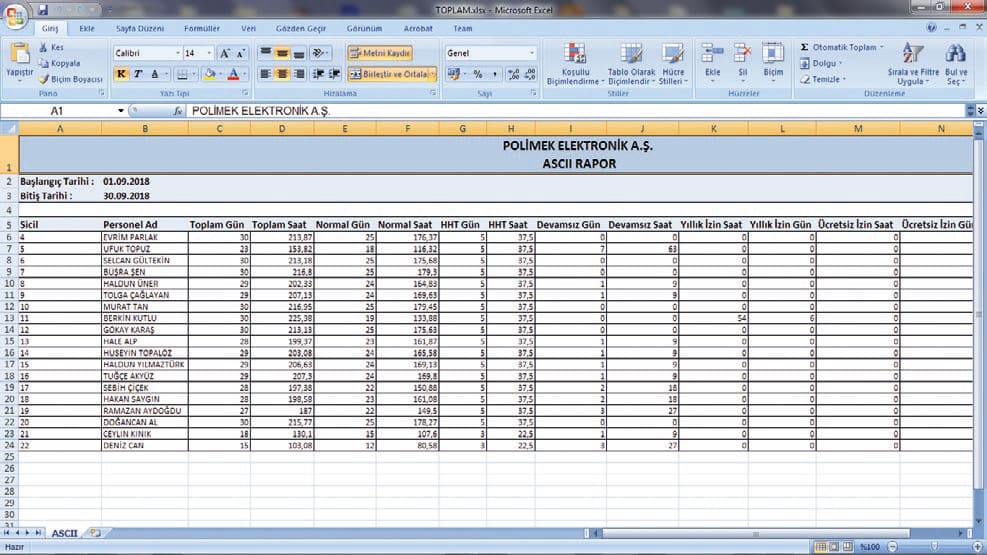This screenshot has width=987, height=555.
Task: Open Tablo Olarak Biçimlendir menu
Action: [x=631, y=65]
